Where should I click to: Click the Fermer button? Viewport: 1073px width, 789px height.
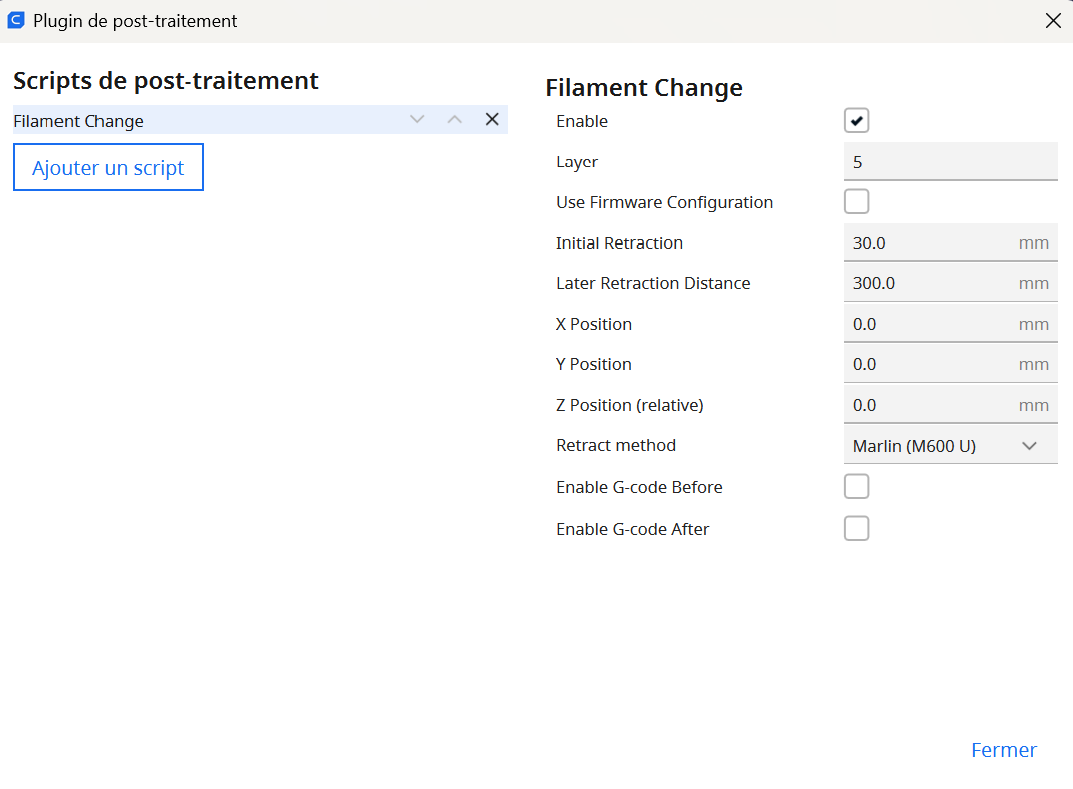click(1004, 750)
